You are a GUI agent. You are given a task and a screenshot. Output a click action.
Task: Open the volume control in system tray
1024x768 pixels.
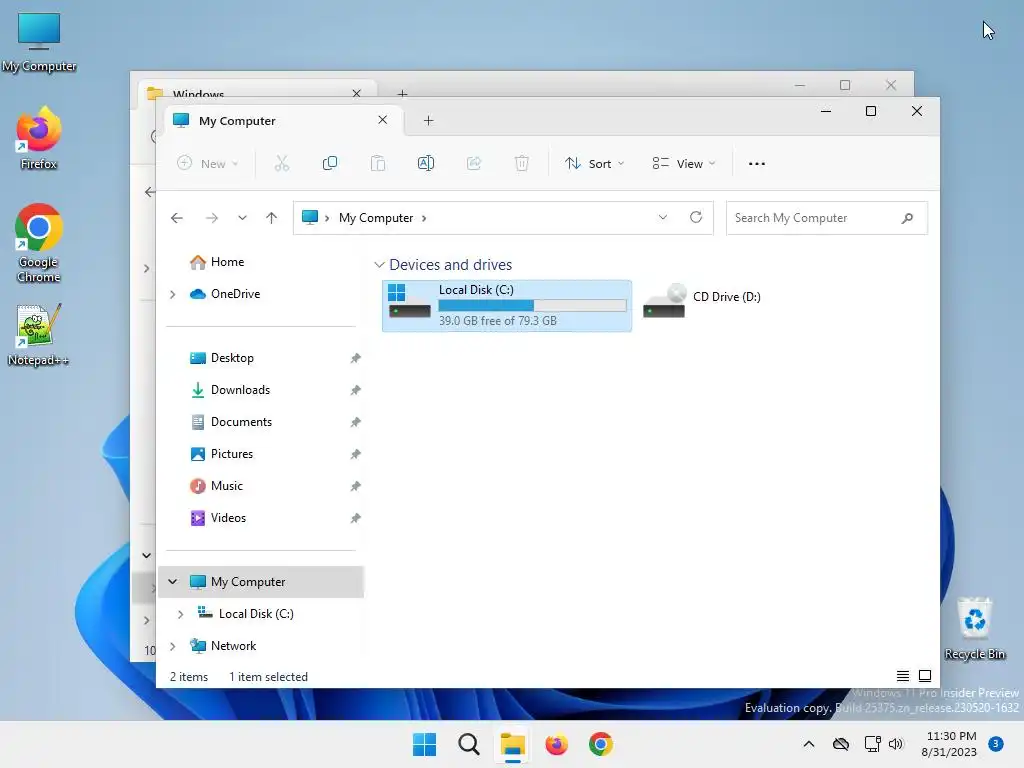click(x=896, y=744)
